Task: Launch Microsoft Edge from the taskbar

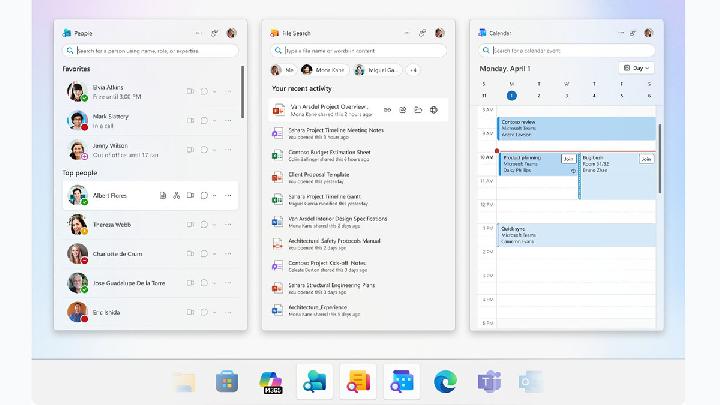Action: pos(445,381)
